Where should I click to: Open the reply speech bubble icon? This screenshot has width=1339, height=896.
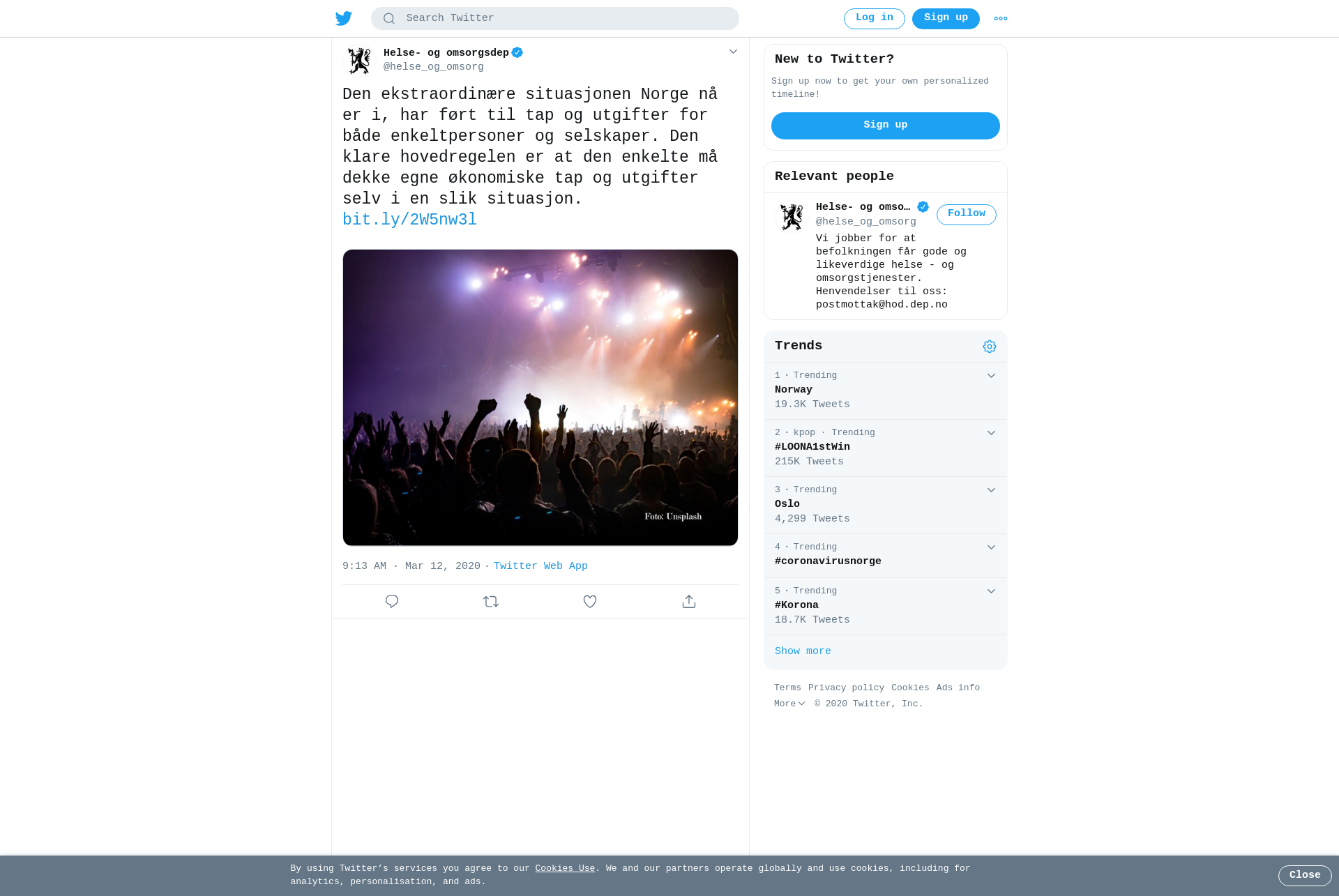point(392,601)
